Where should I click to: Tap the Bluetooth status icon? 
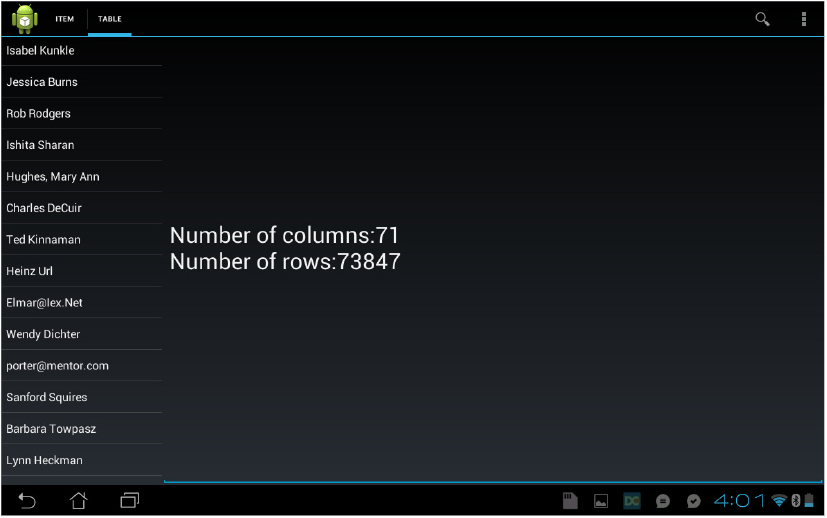coord(796,501)
